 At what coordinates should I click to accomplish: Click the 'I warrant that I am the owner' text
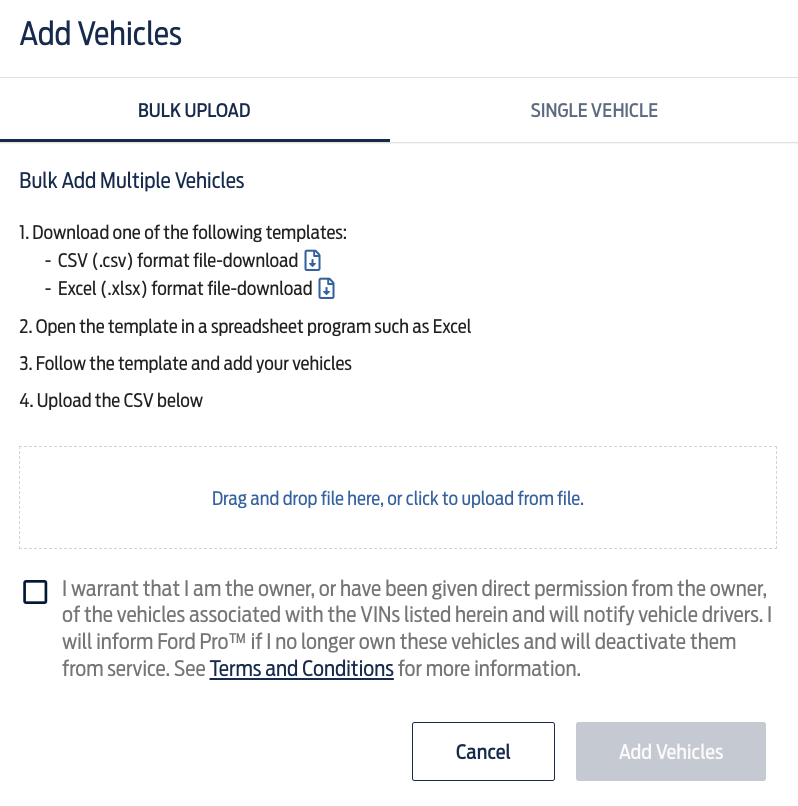188,589
